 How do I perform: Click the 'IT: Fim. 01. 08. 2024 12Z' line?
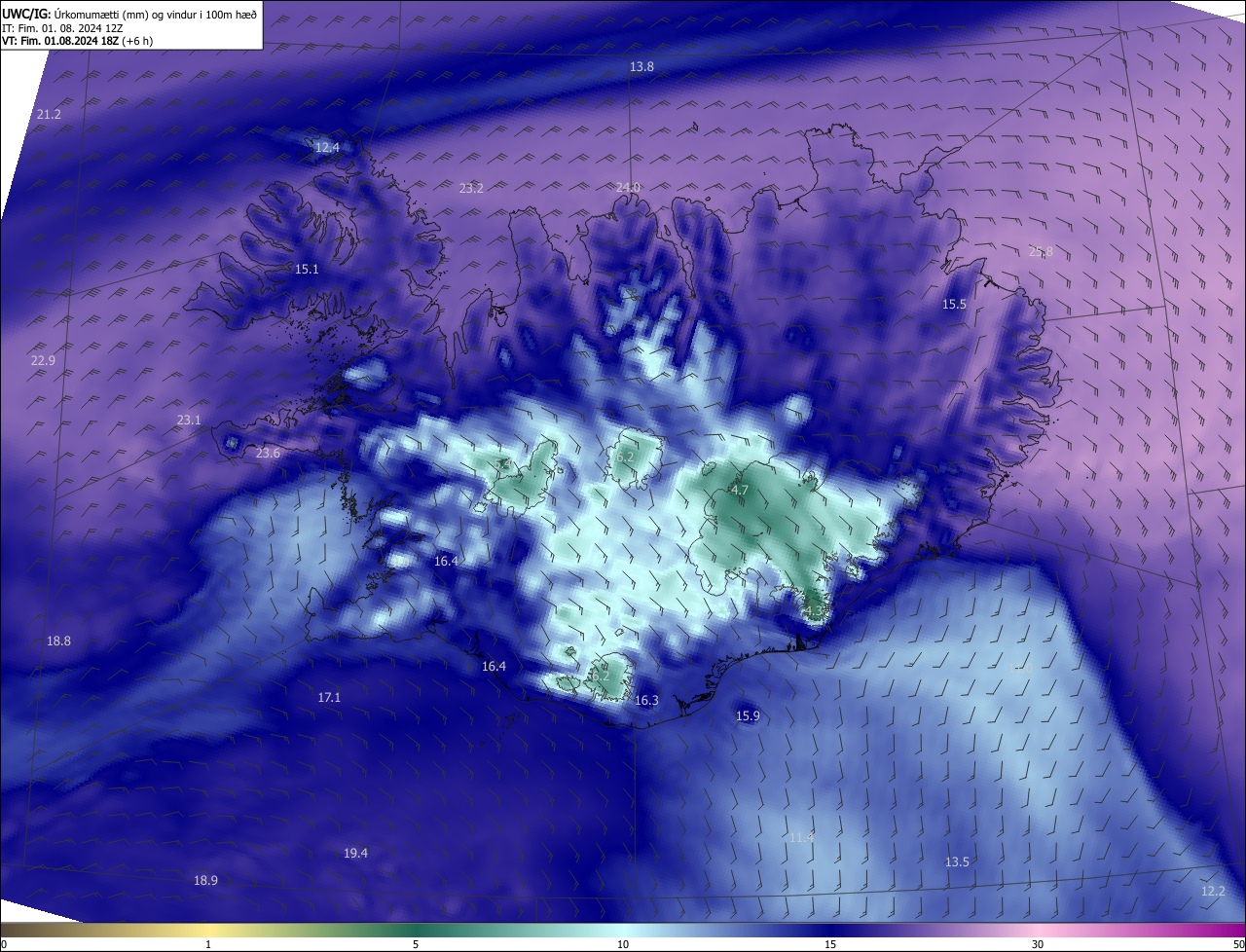[x=62, y=28]
